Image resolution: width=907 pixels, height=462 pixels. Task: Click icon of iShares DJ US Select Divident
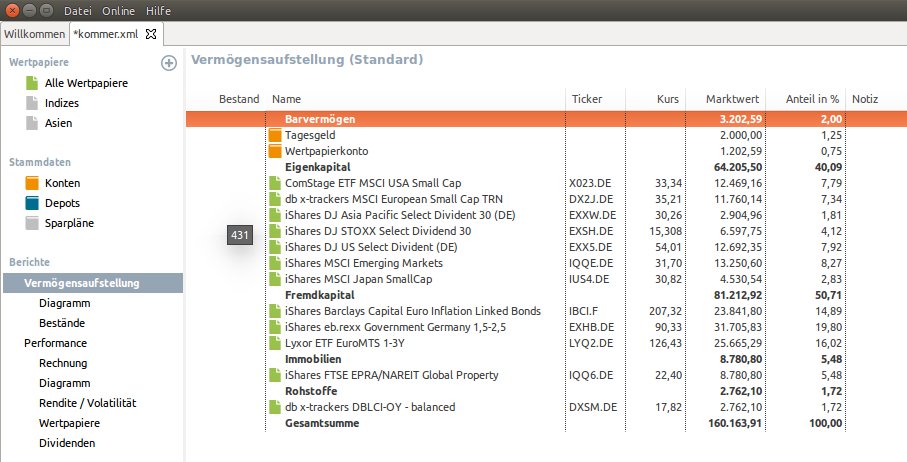275,247
